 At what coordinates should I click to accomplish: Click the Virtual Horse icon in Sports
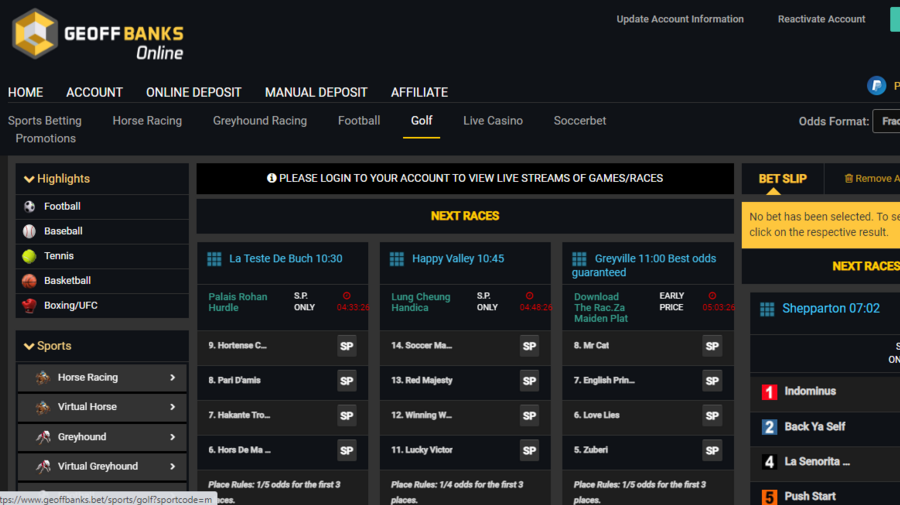point(43,407)
